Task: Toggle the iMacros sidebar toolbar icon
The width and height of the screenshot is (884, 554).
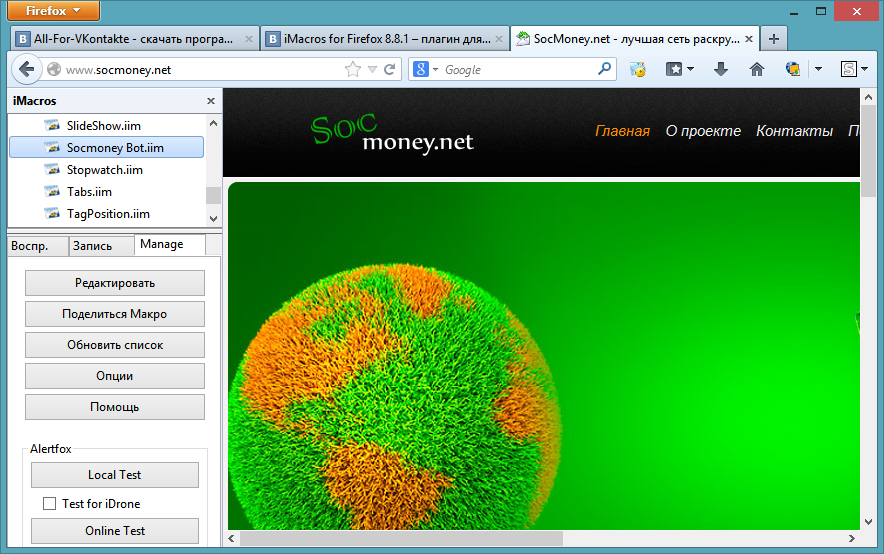Action: [x=638, y=69]
